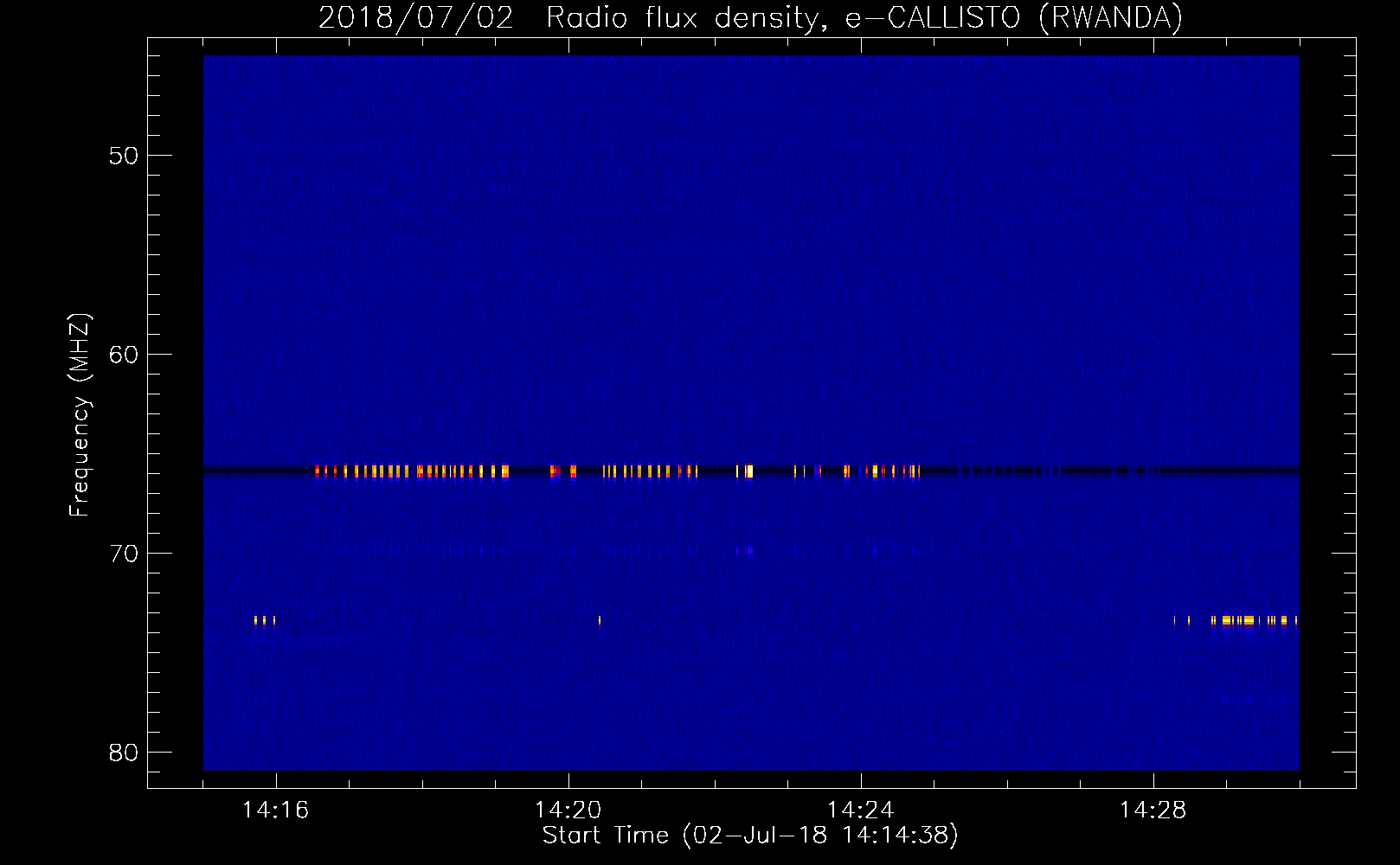Click the '14:28' time tick label
The image size is (1400, 865).
(1153, 811)
